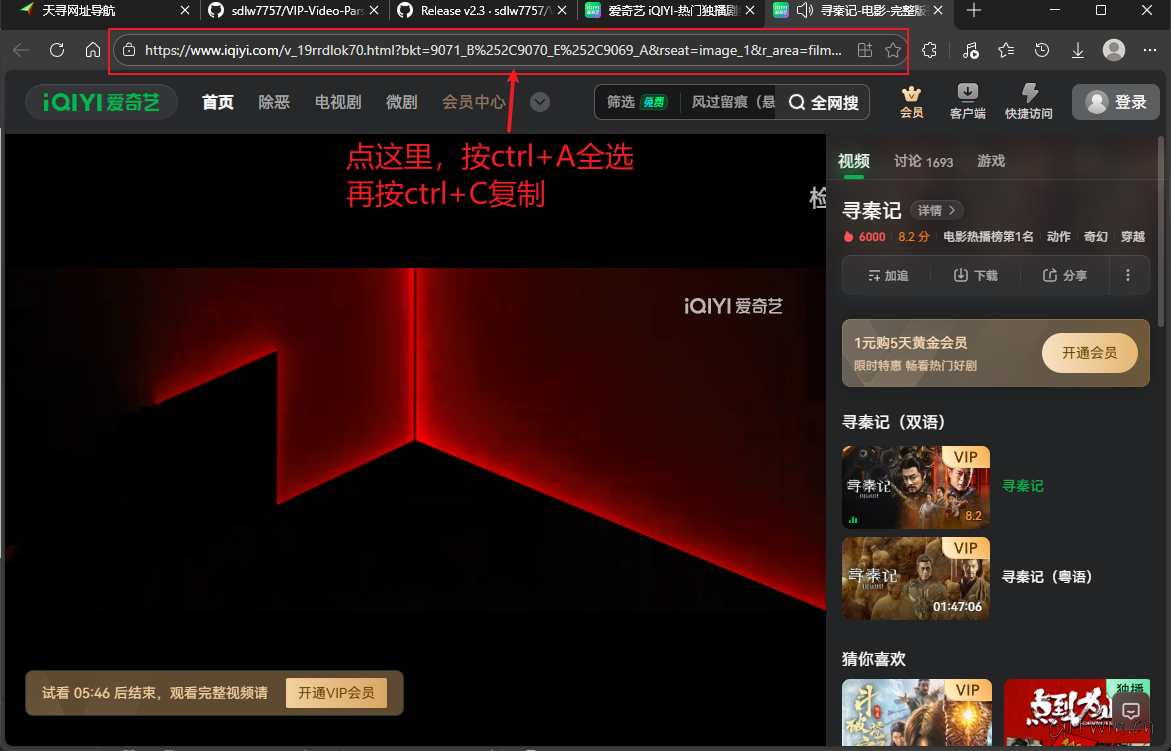This screenshot has width=1171, height=751.
Task: Open the 微剧 navigation item
Action: point(402,102)
